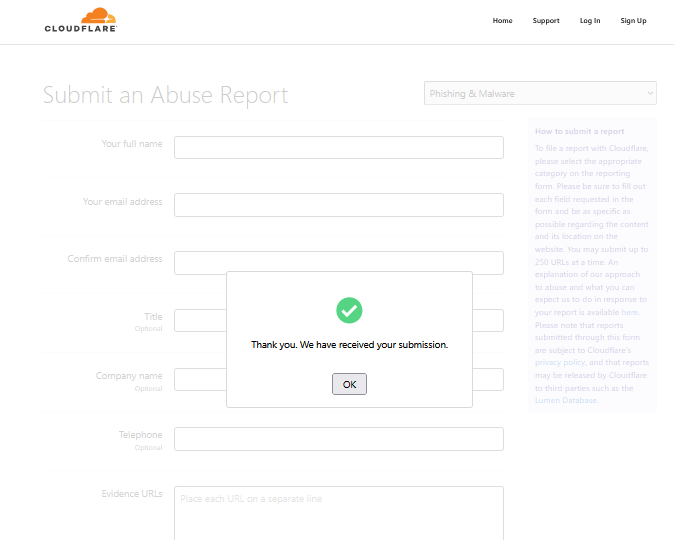Open the Phishing & Malware category dropdown

540,93
